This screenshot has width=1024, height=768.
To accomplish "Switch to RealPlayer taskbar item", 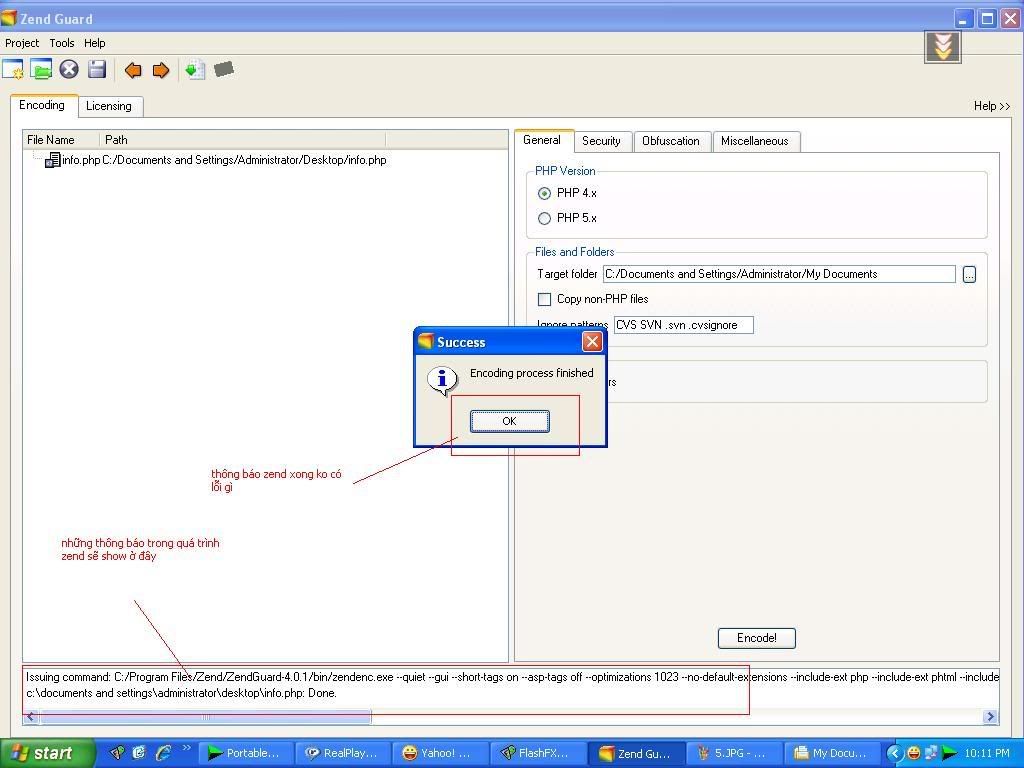I will pos(342,753).
